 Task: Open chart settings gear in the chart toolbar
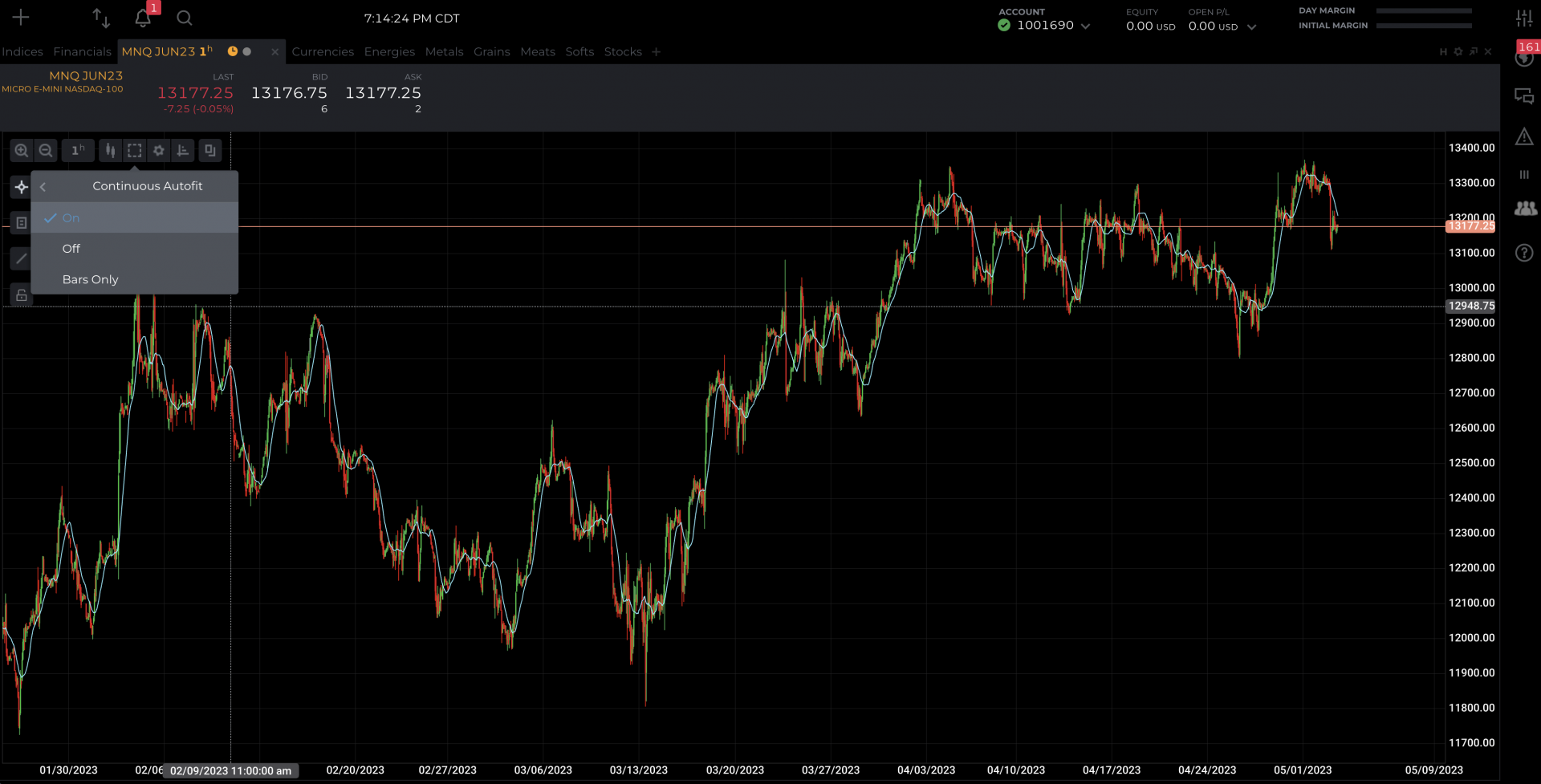pos(159,150)
